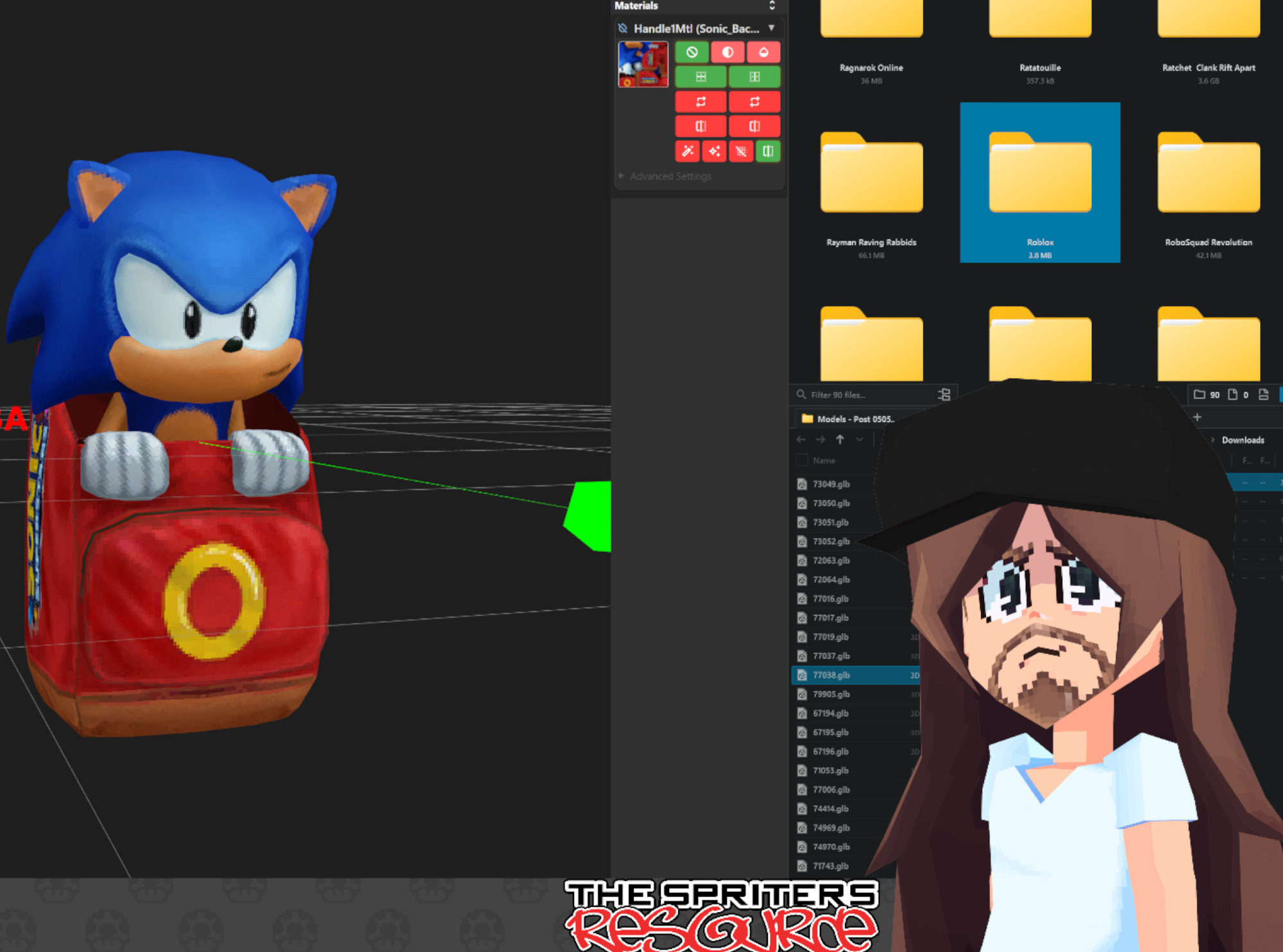Navigate up one folder with up arrow
The image size is (1283, 952).
click(x=840, y=439)
